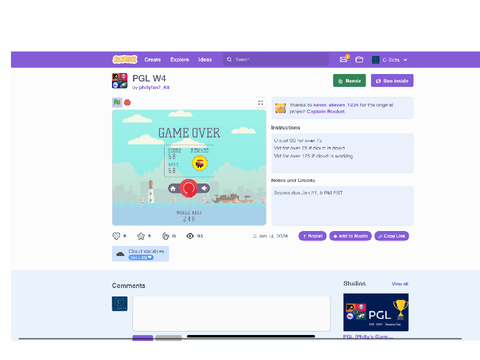
Task: Open the Explore menu item
Action: tap(180, 60)
